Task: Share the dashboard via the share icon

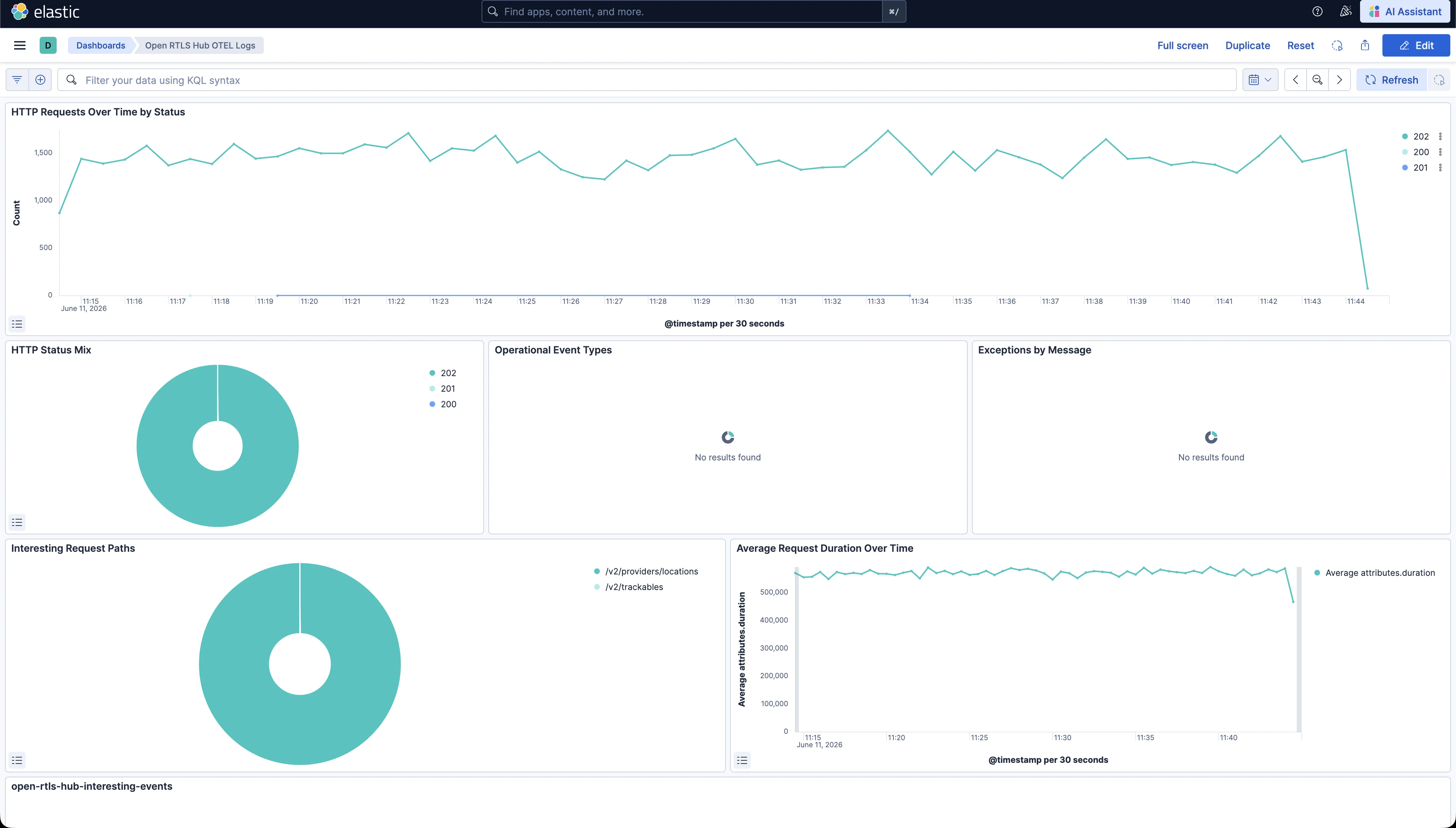Action: [x=1365, y=45]
